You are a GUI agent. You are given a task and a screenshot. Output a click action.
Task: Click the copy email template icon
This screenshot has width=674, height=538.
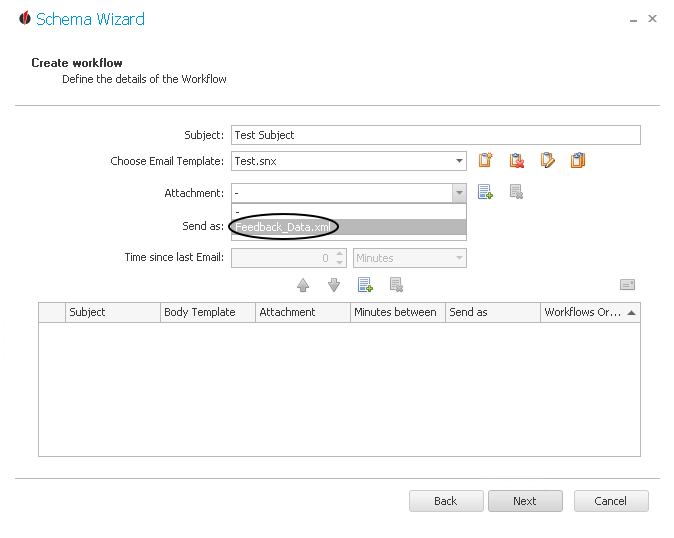click(578, 160)
